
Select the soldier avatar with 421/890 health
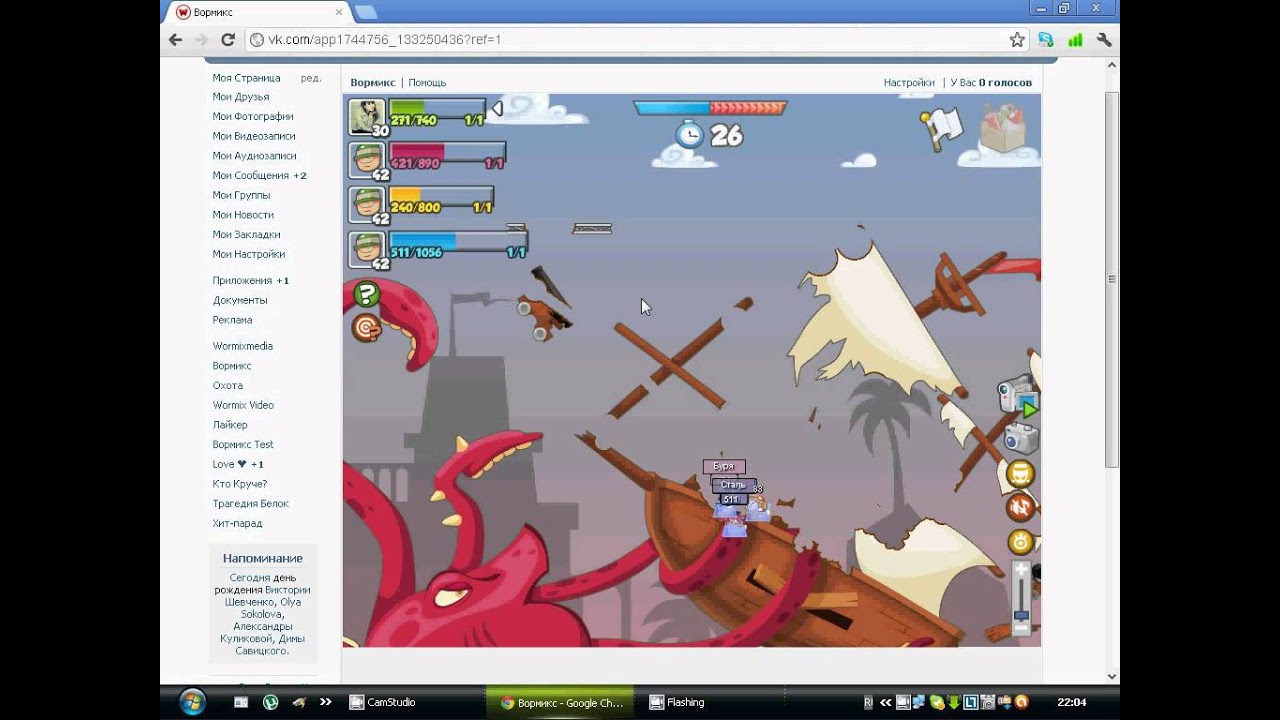point(367,161)
